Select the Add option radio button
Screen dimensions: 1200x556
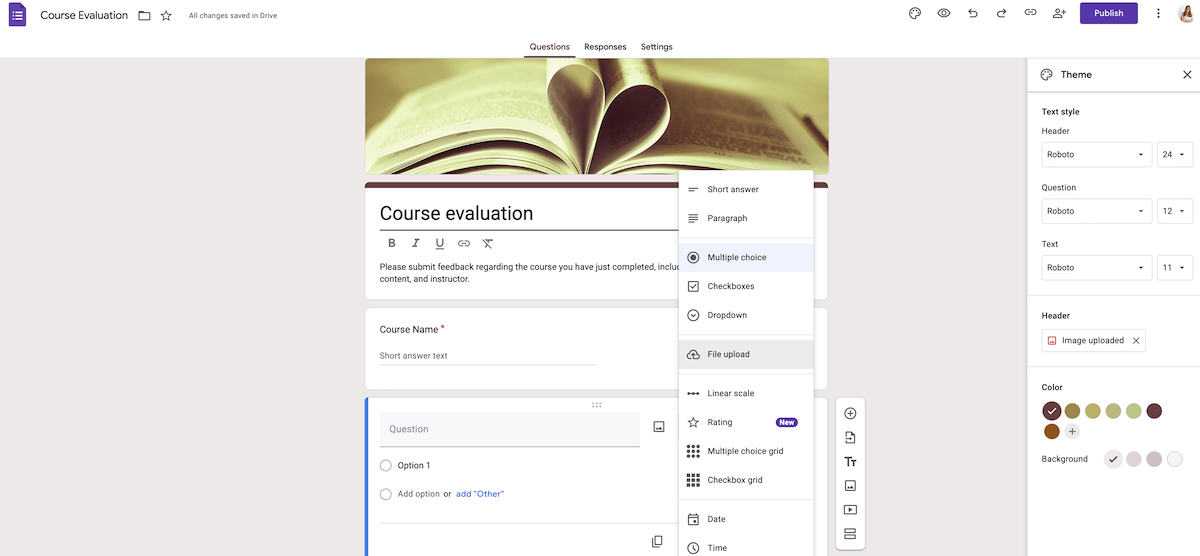click(386, 494)
